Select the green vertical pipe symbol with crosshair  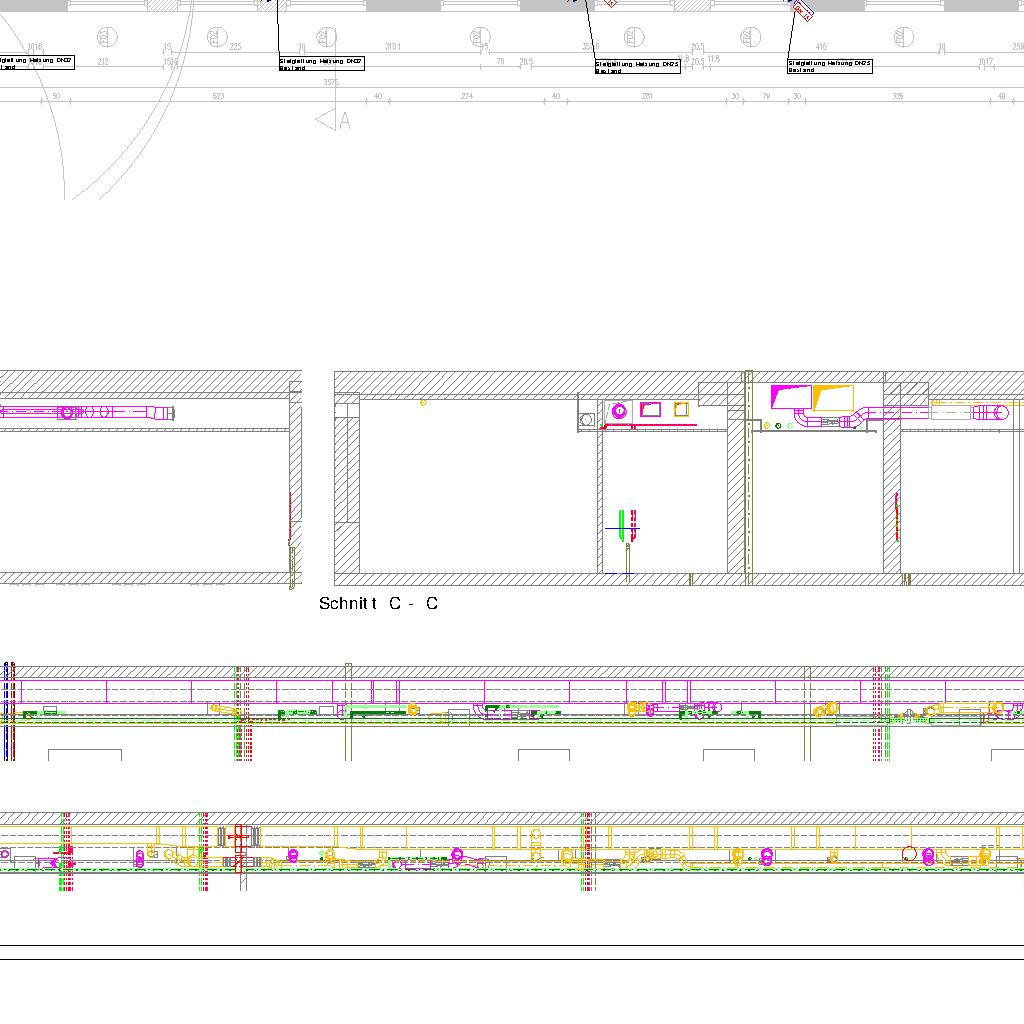622,526
